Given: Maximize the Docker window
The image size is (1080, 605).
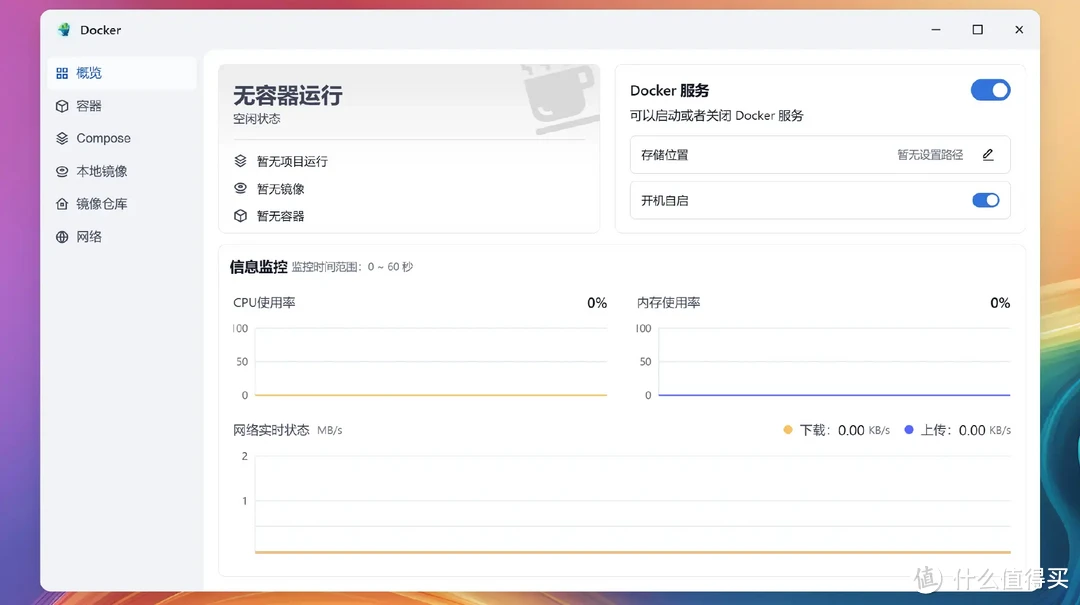Looking at the screenshot, I should click(977, 30).
